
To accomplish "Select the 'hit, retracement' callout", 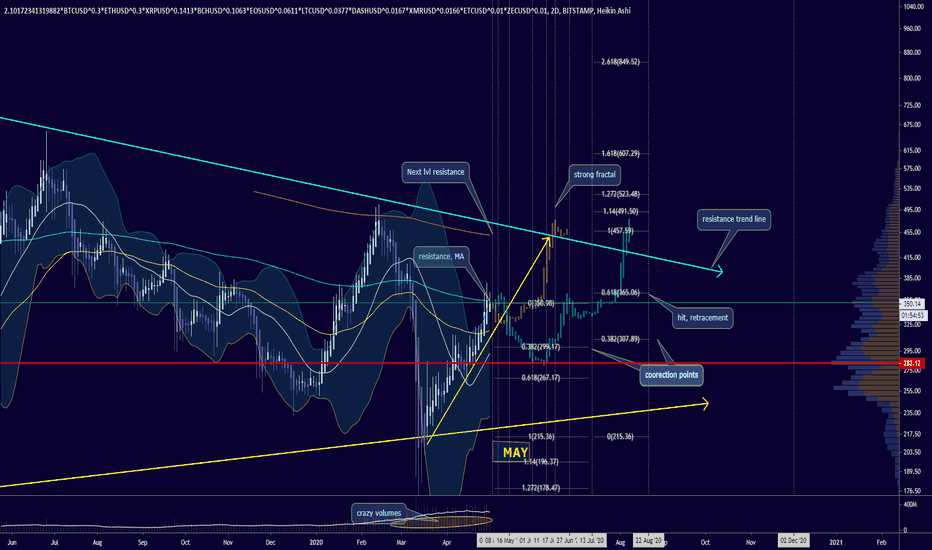I will 703,318.
